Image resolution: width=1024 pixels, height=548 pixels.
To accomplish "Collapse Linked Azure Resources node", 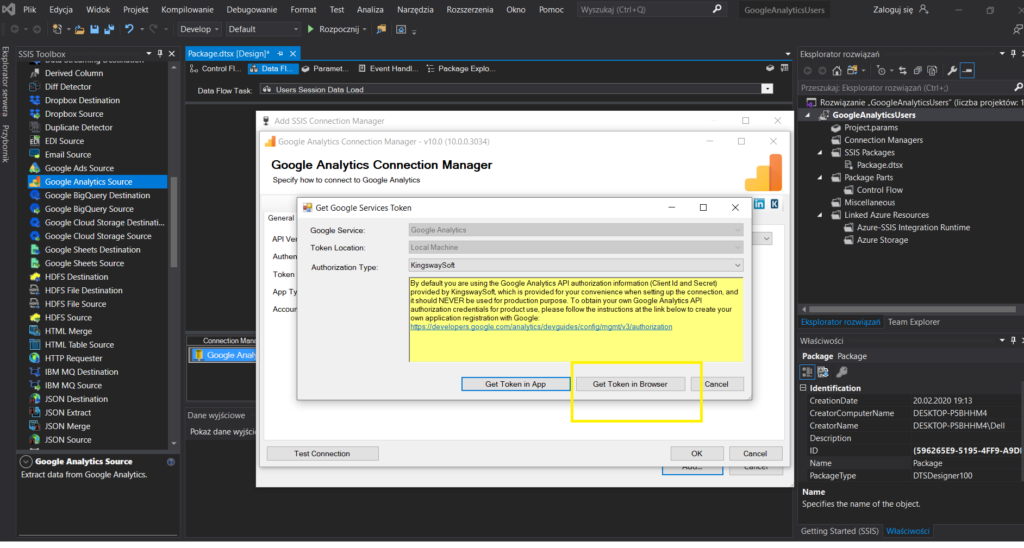I will pos(821,215).
